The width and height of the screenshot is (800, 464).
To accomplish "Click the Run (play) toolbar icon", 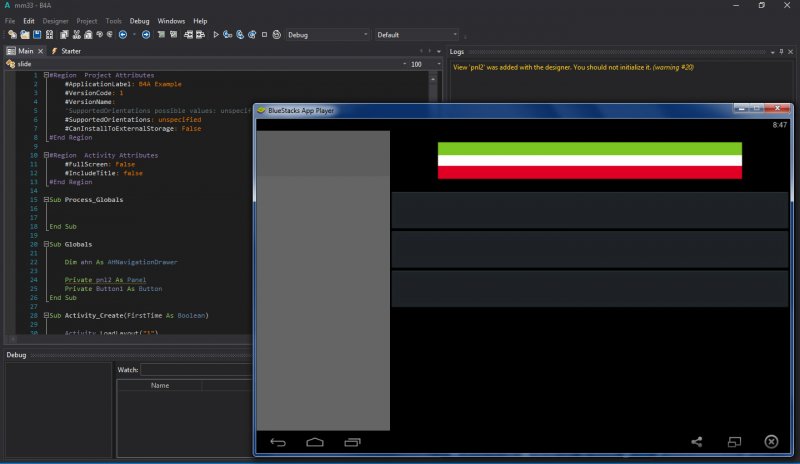I will click(216, 34).
